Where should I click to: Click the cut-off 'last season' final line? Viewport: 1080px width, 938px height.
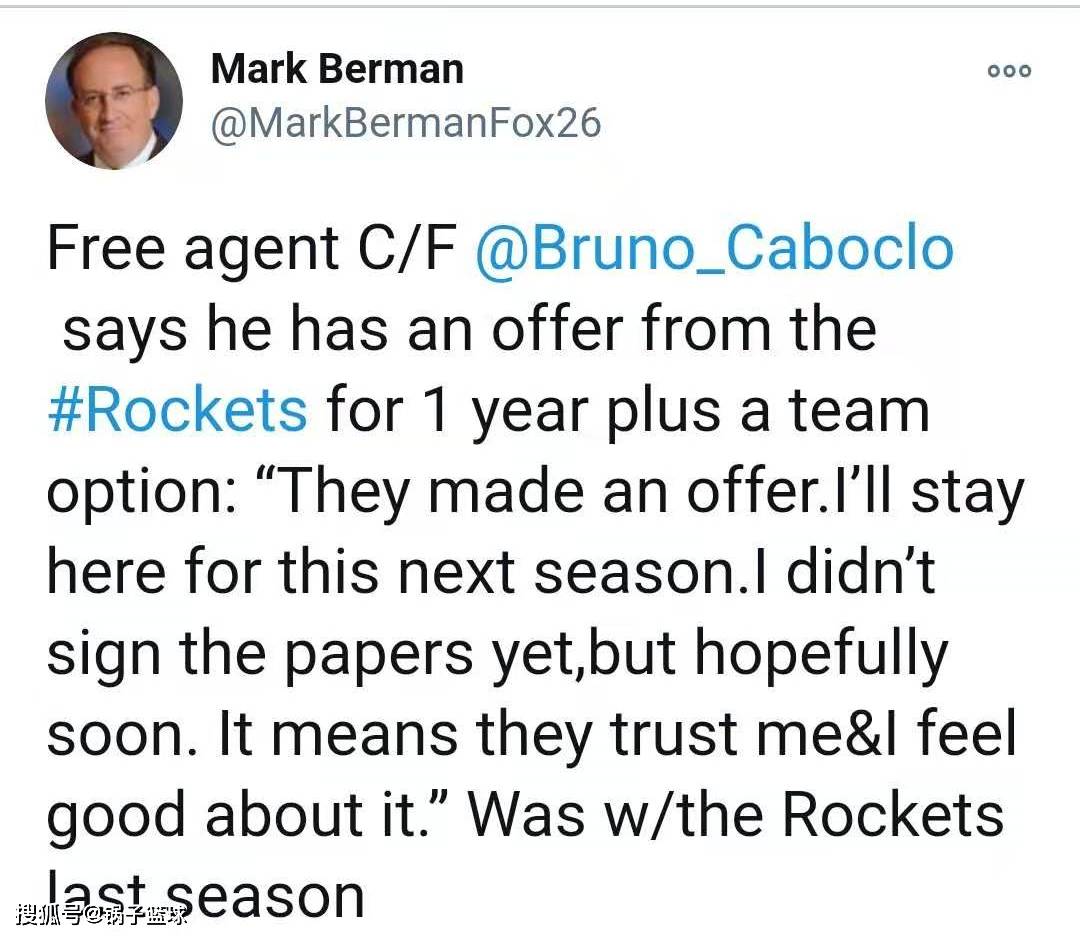coord(205,897)
